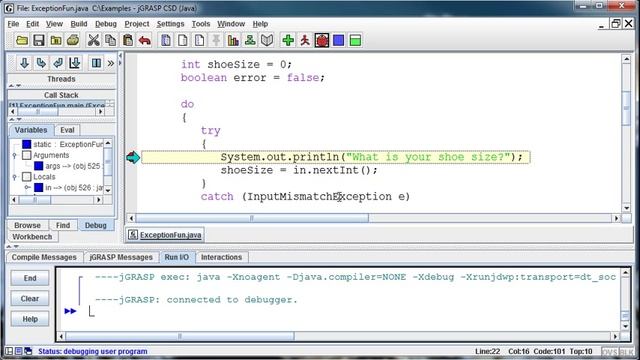Viewport: 640px width, 360px height.
Task: Switch to the Find tab
Action: click(x=63, y=225)
